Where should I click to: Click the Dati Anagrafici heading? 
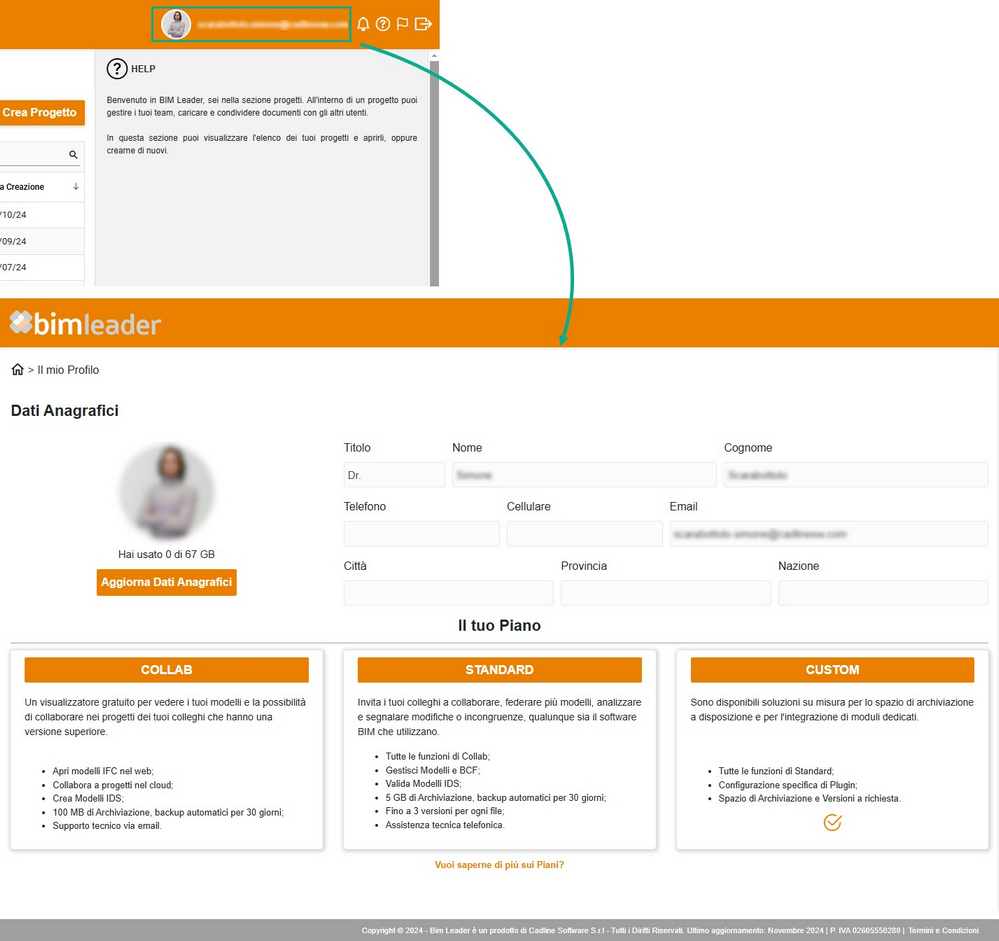pos(65,411)
